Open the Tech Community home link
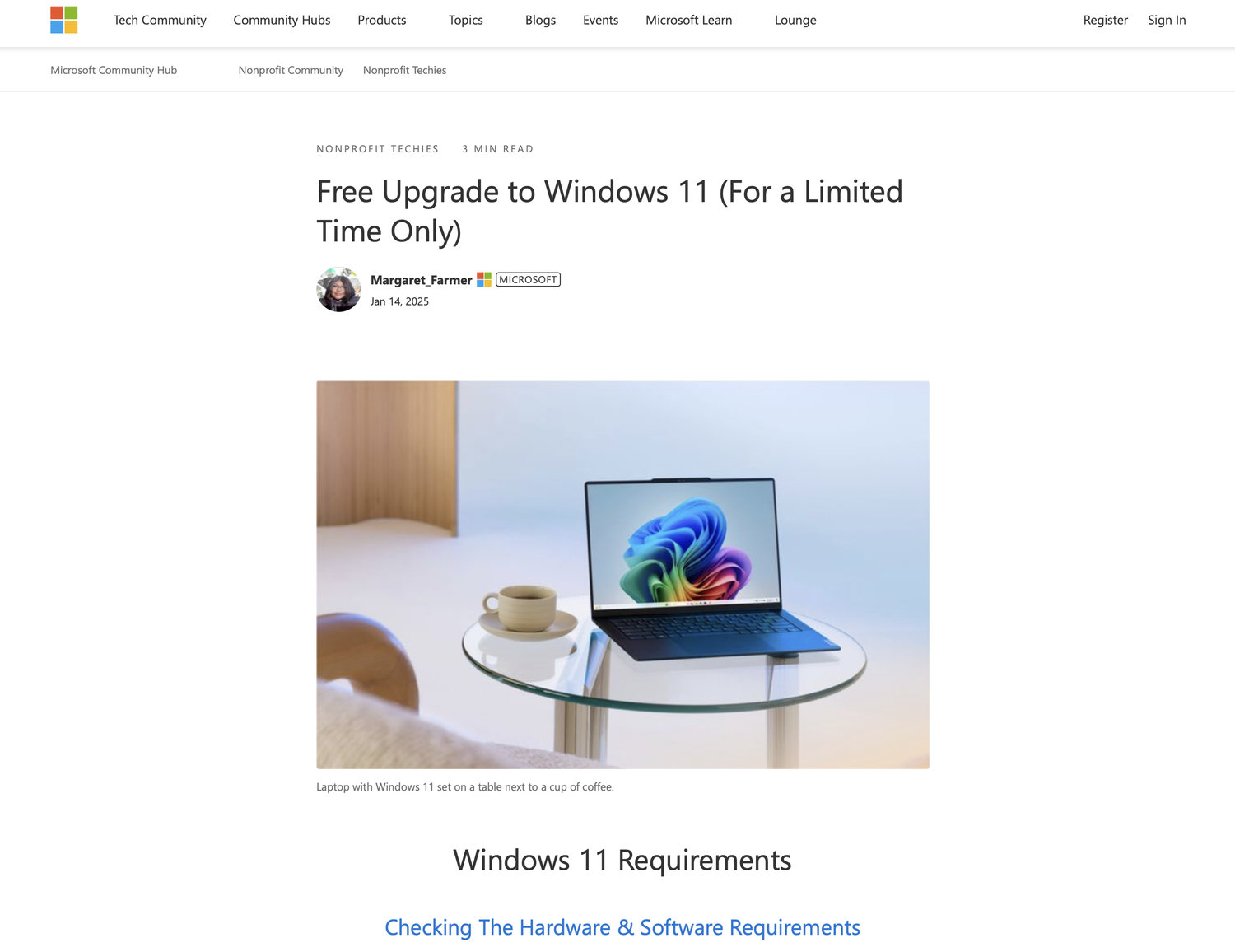Viewport: 1235px width, 952px height. 160,20
